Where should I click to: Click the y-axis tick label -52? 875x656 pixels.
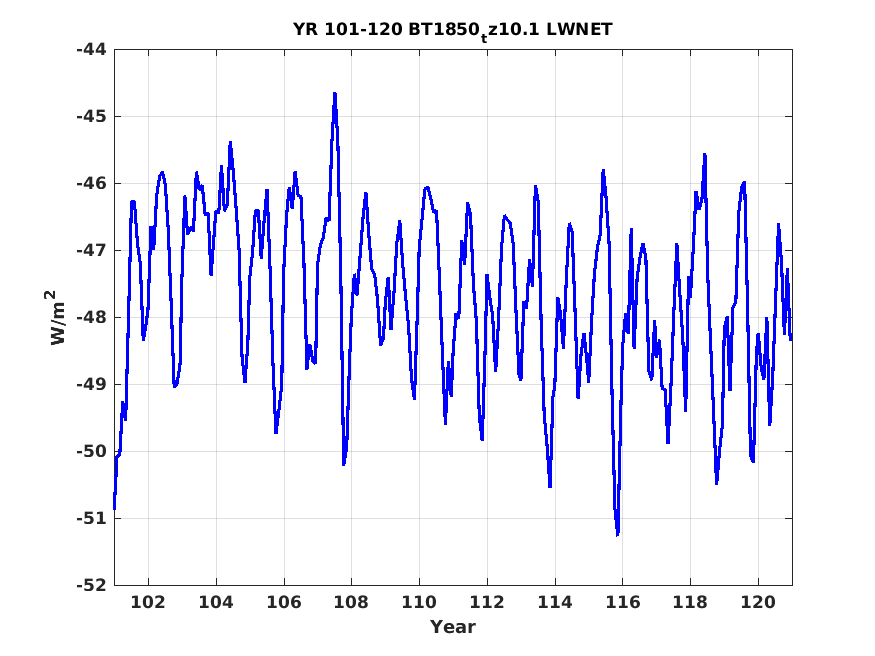(x=91, y=585)
